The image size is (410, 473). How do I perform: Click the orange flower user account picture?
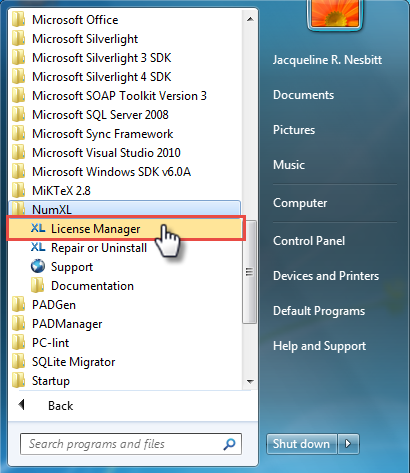tap(334, 13)
